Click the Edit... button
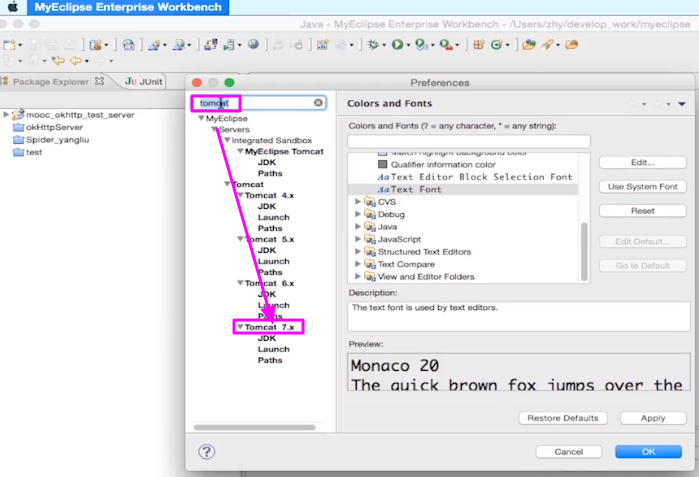 [642, 162]
